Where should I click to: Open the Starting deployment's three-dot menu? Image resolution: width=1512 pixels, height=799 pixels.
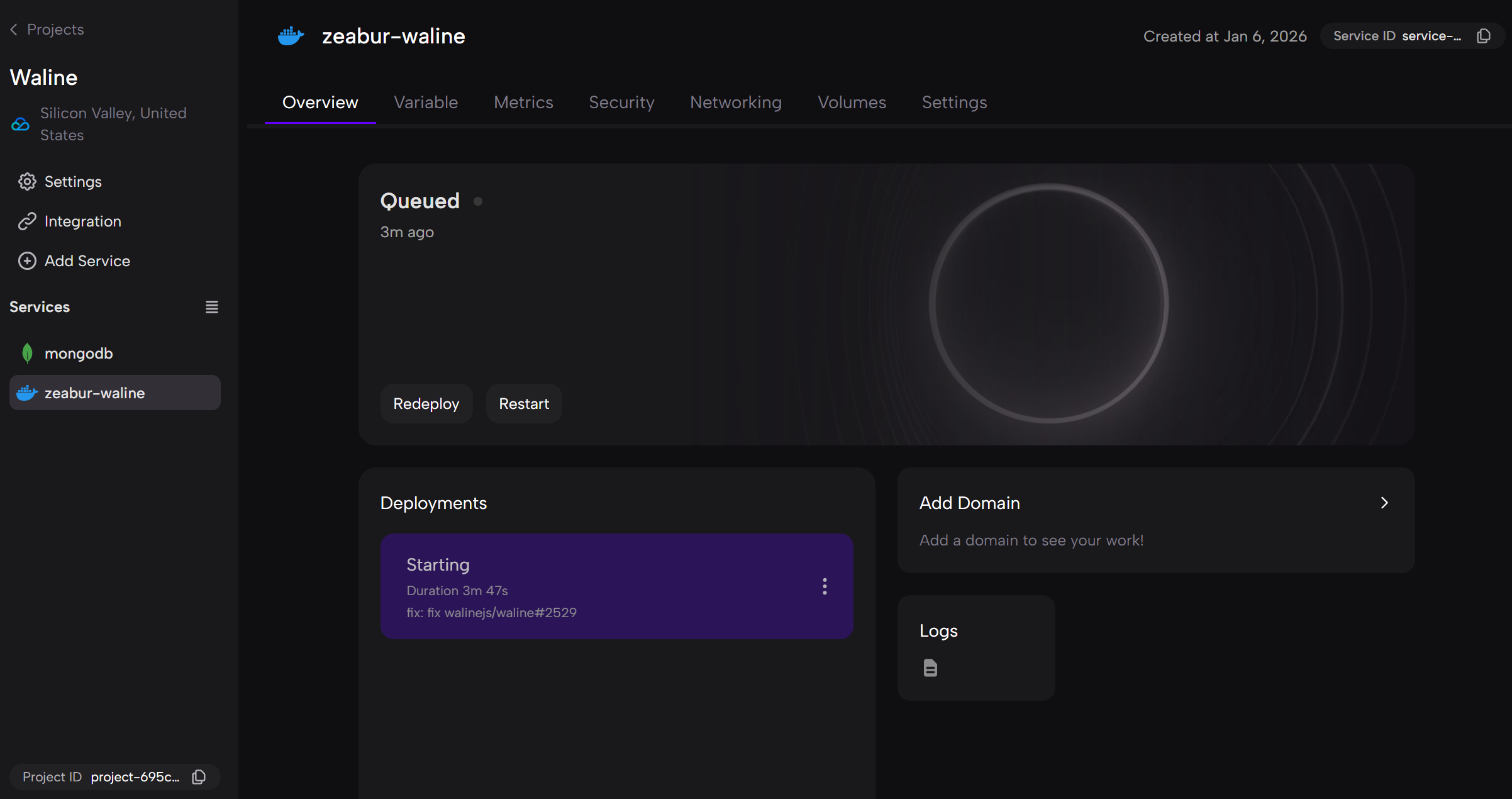tap(825, 586)
